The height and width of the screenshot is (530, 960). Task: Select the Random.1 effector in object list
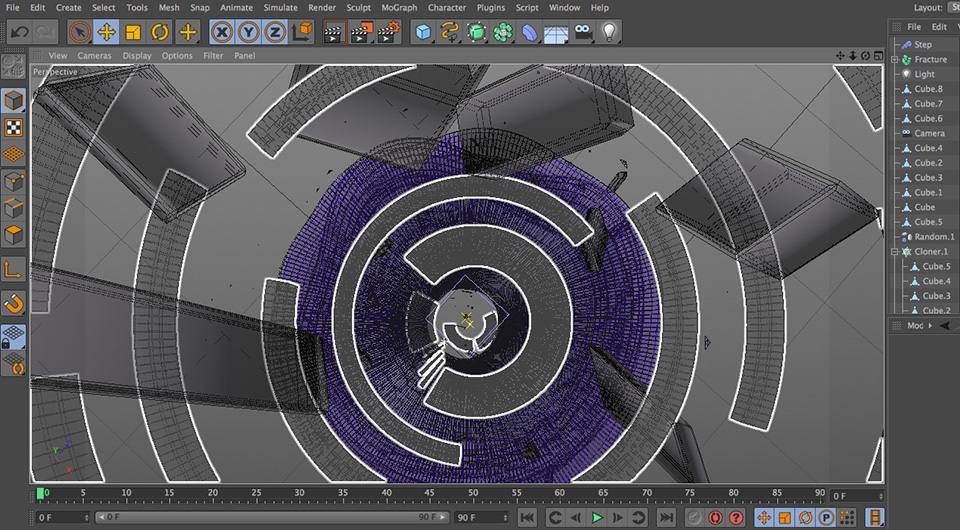pyautogui.click(x=934, y=237)
